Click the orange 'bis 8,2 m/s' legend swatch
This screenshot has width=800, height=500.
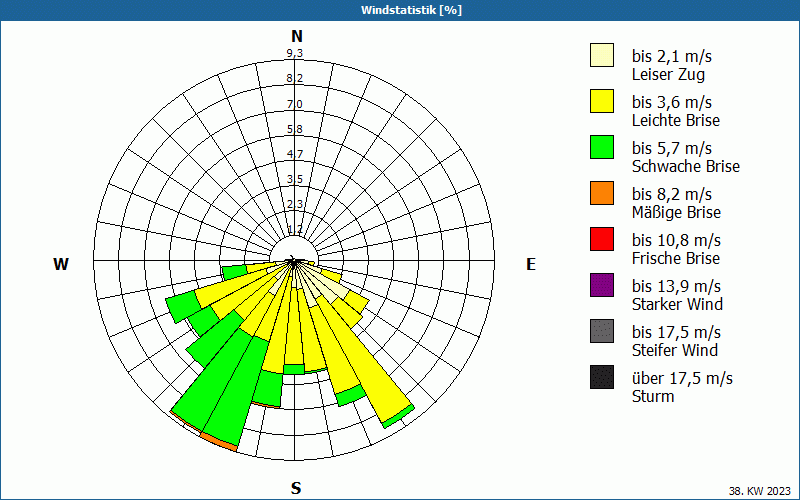[x=602, y=193]
